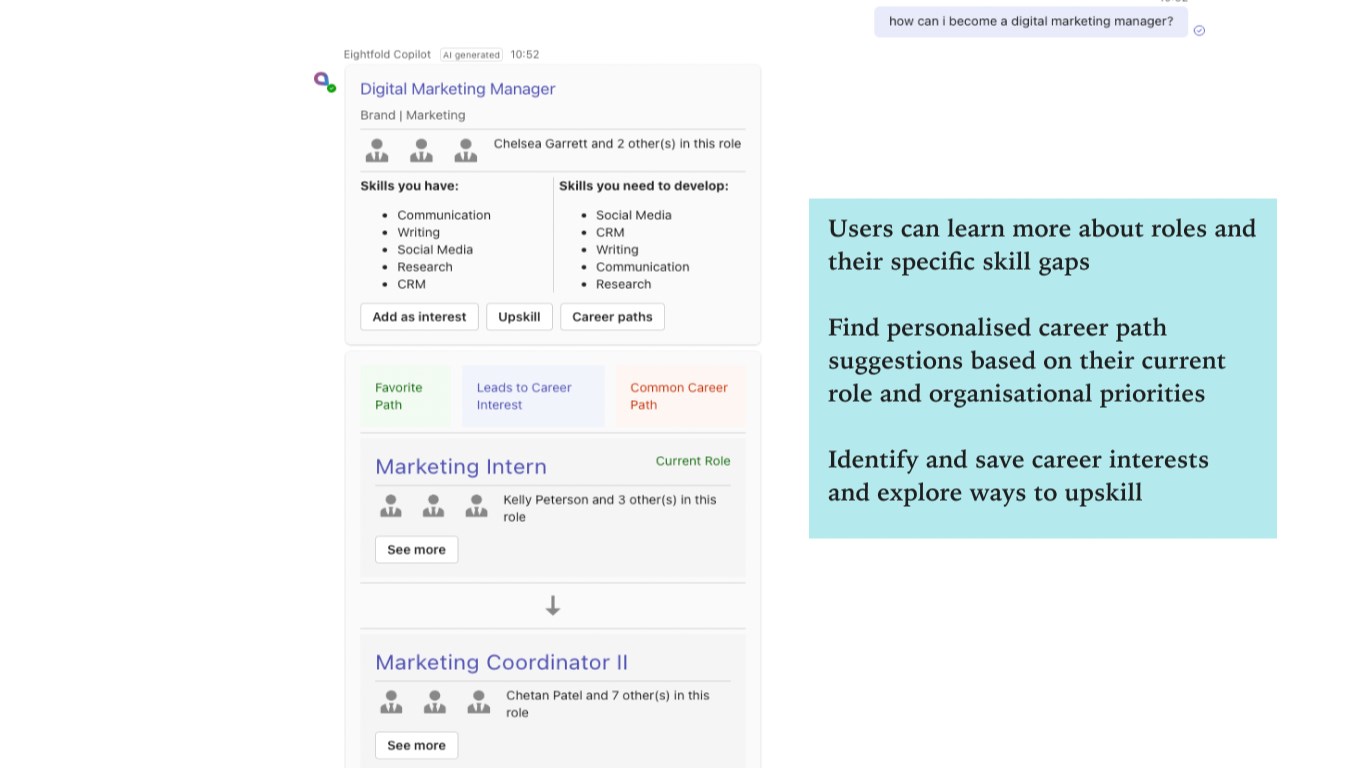Click the Kelly Peterson and 3 other(s) text

610,508
